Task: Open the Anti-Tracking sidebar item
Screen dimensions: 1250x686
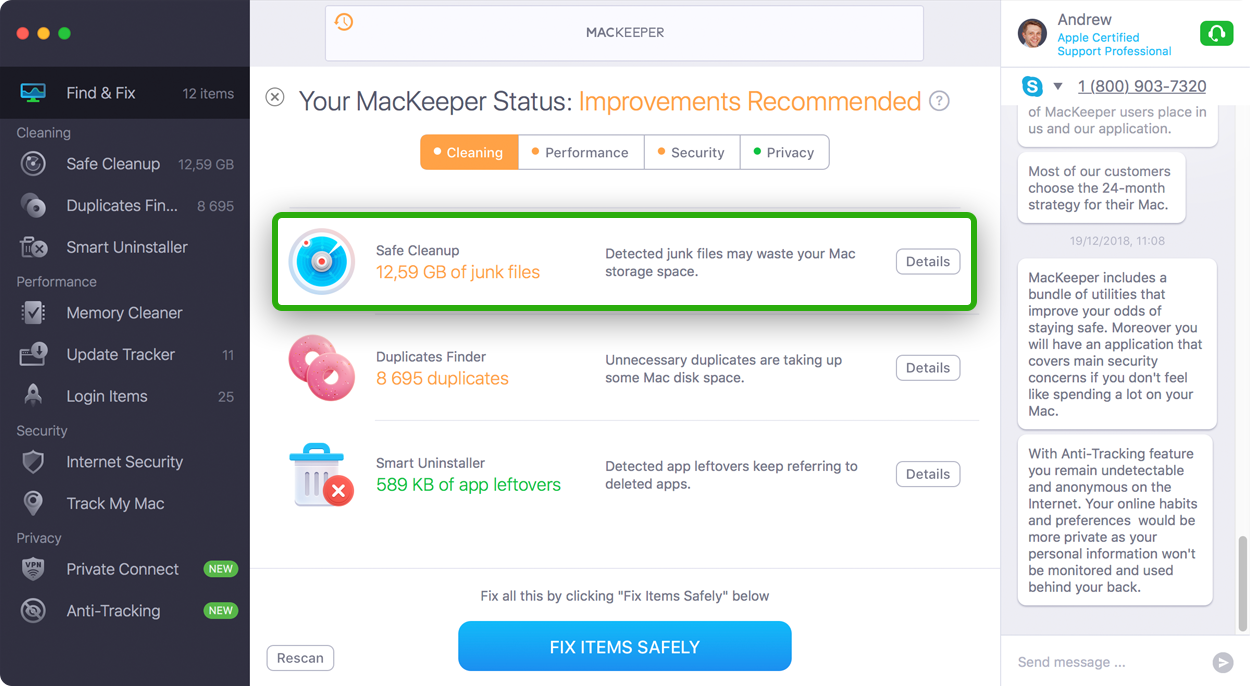Action: tap(125, 611)
